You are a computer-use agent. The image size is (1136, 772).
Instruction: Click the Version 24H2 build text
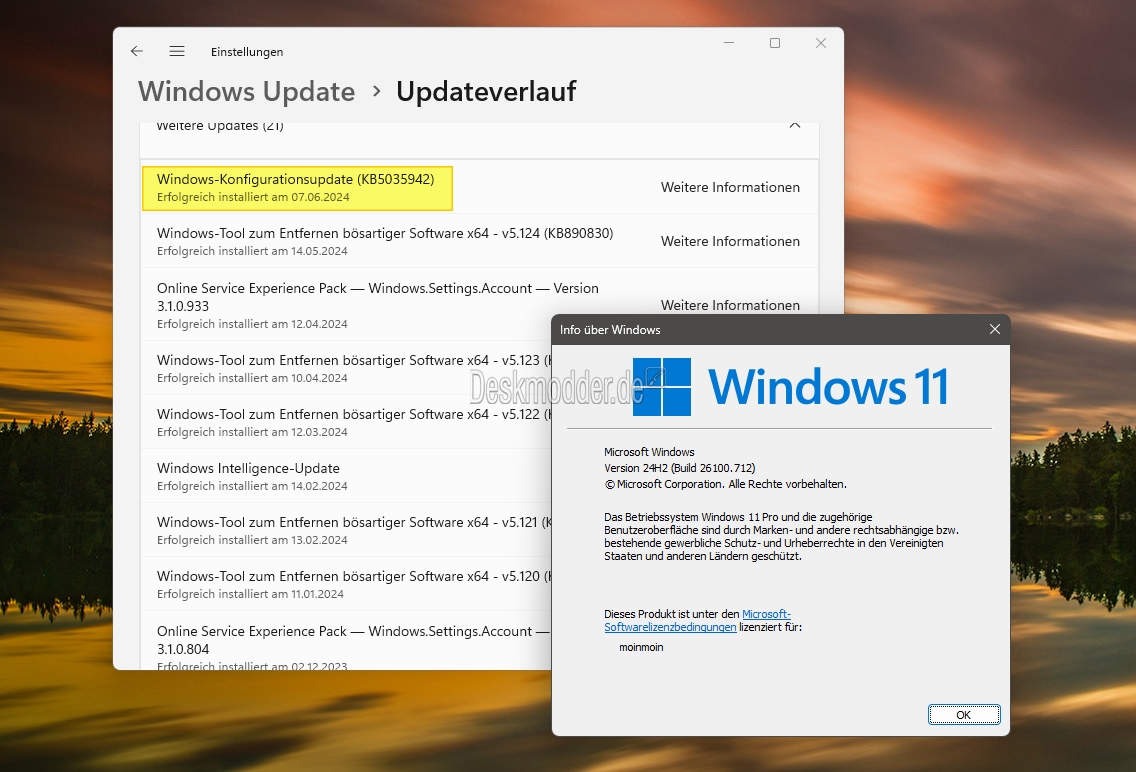[680, 468]
